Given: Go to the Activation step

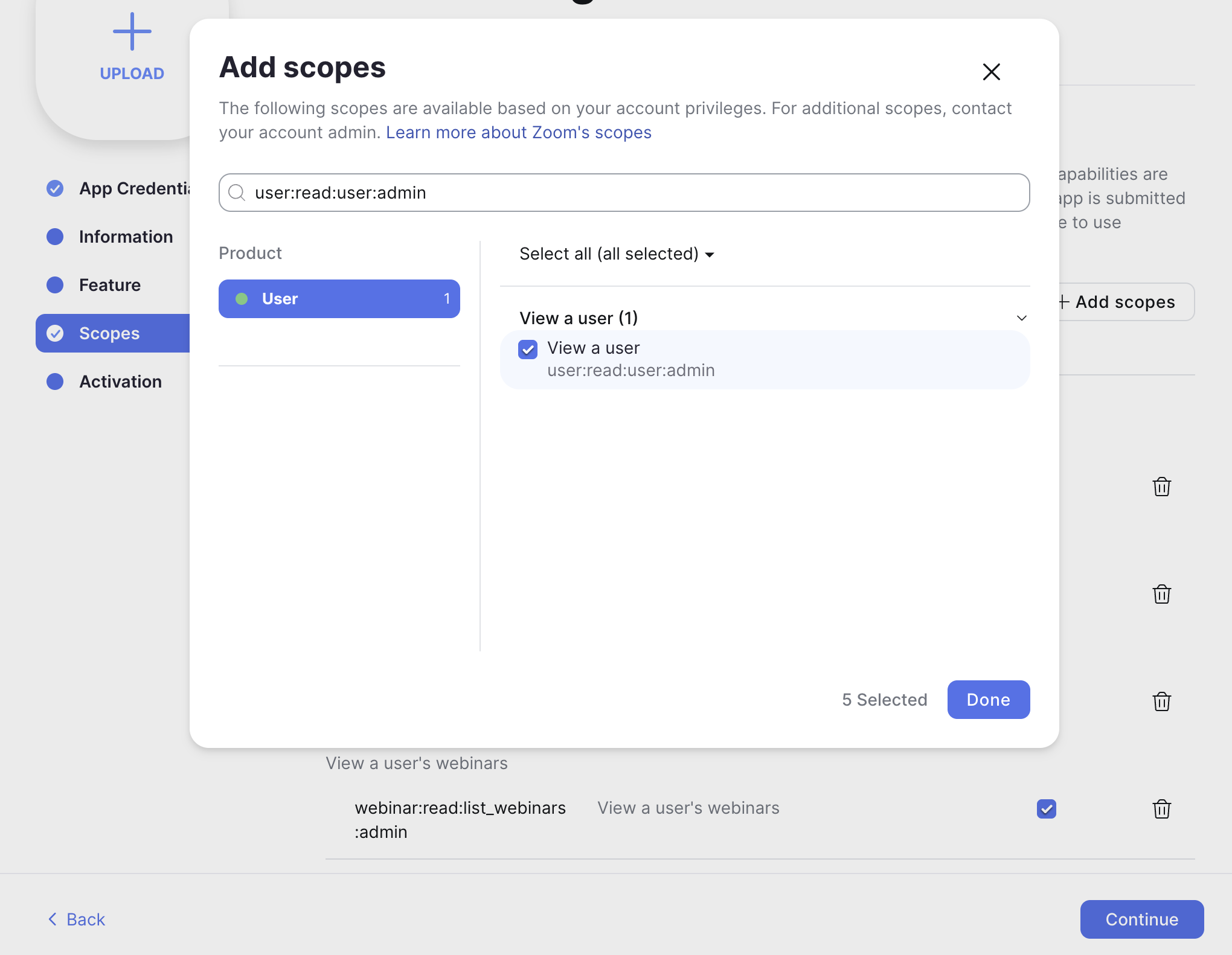Looking at the screenshot, I should tap(120, 382).
